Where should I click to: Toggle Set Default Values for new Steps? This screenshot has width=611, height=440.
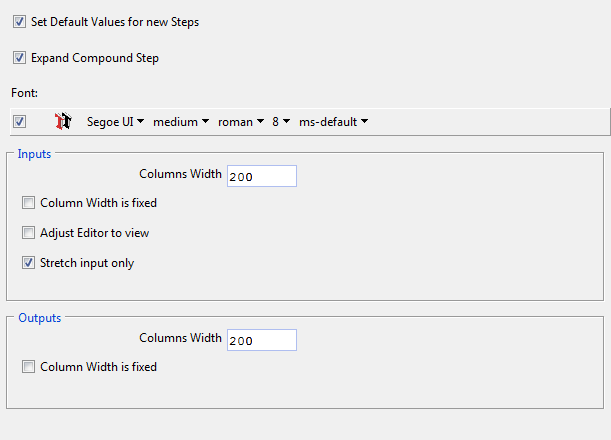[20, 22]
